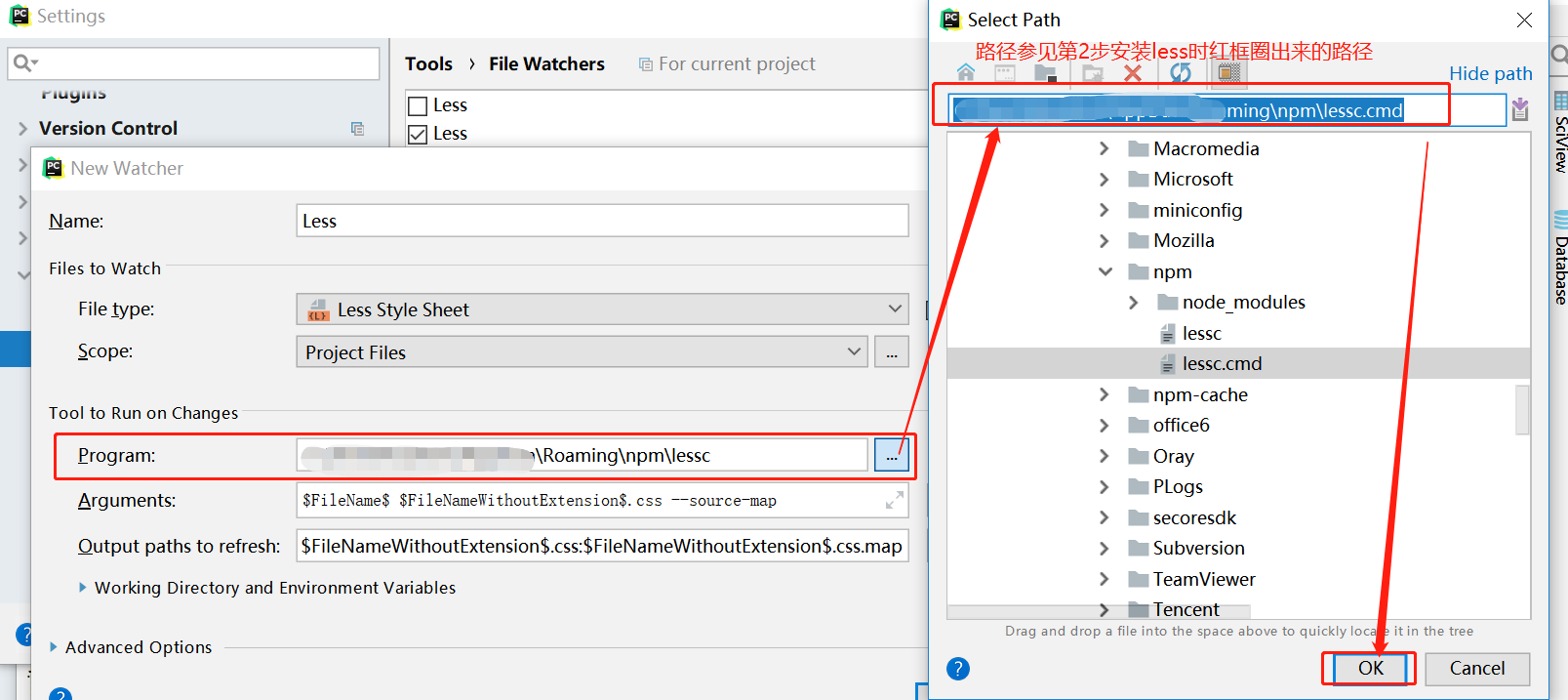Expand the npm-cache folder
Screen dimensions: 1568x700
tap(1104, 394)
